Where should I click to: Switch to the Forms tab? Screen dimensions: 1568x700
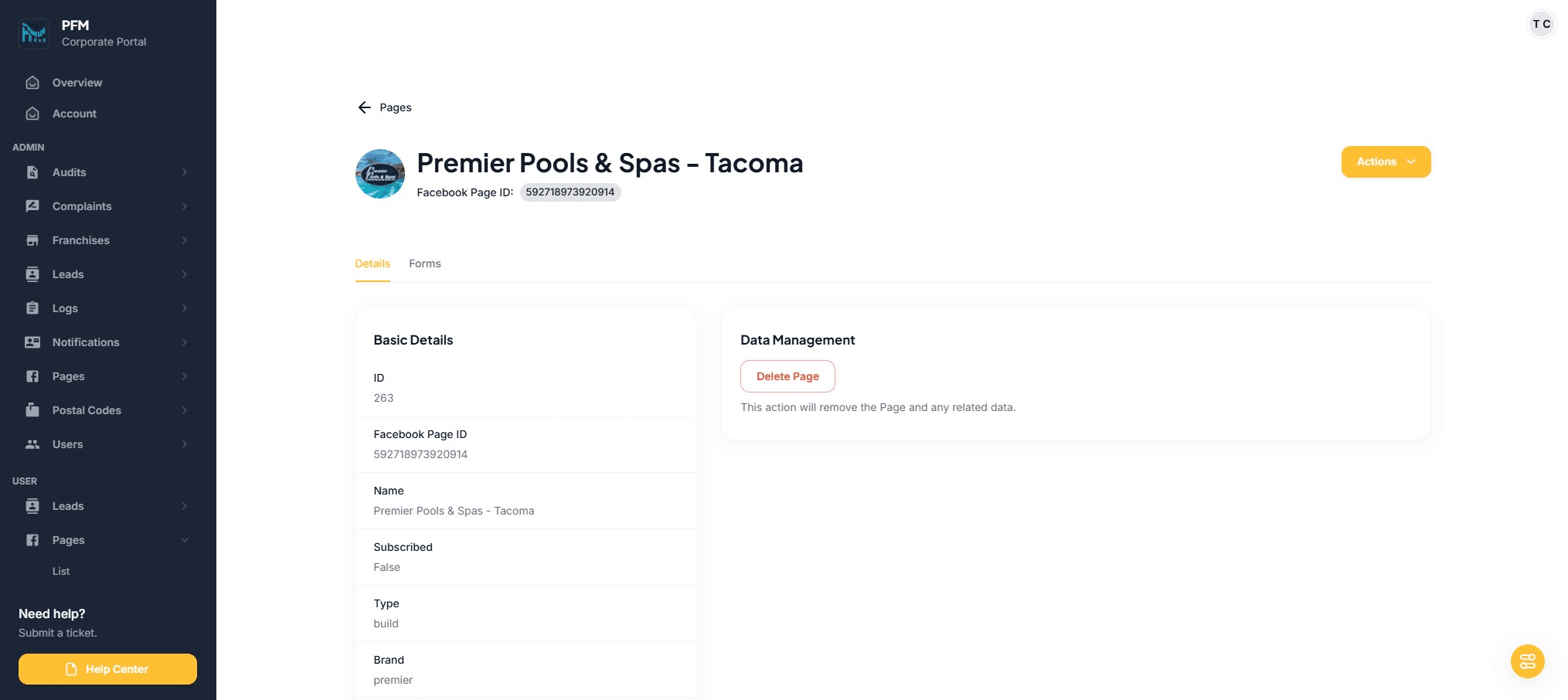click(425, 263)
